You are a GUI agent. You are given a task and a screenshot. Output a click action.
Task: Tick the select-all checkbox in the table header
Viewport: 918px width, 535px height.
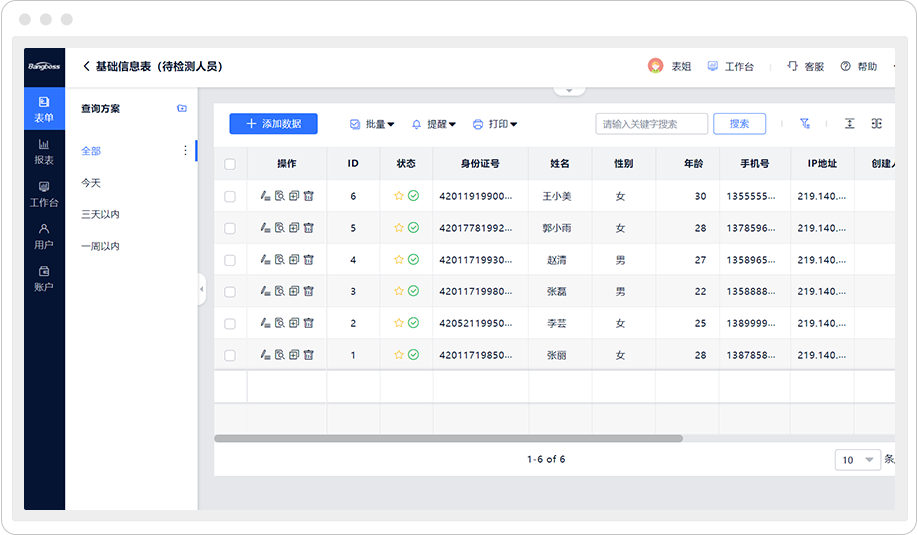tap(230, 164)
